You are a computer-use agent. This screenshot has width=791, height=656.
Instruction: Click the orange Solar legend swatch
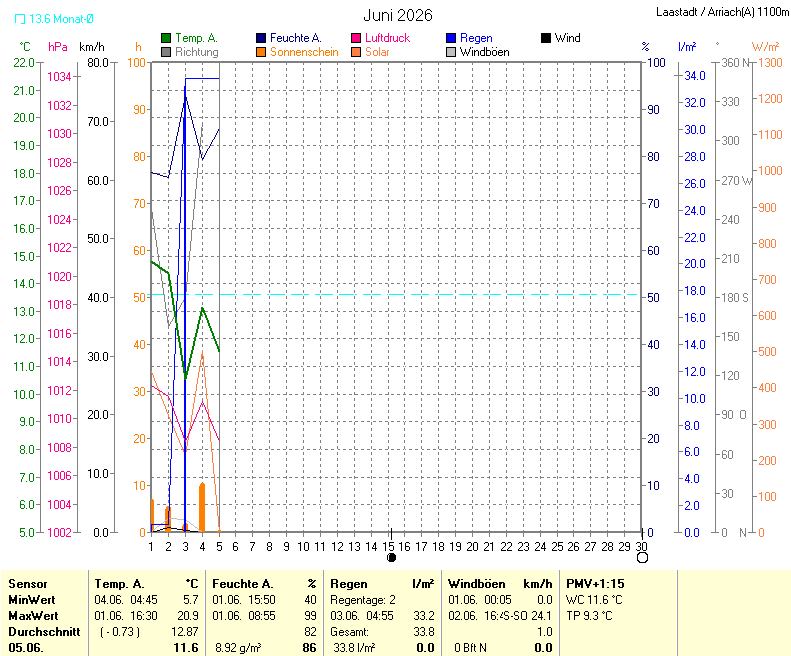coord(356,52)
